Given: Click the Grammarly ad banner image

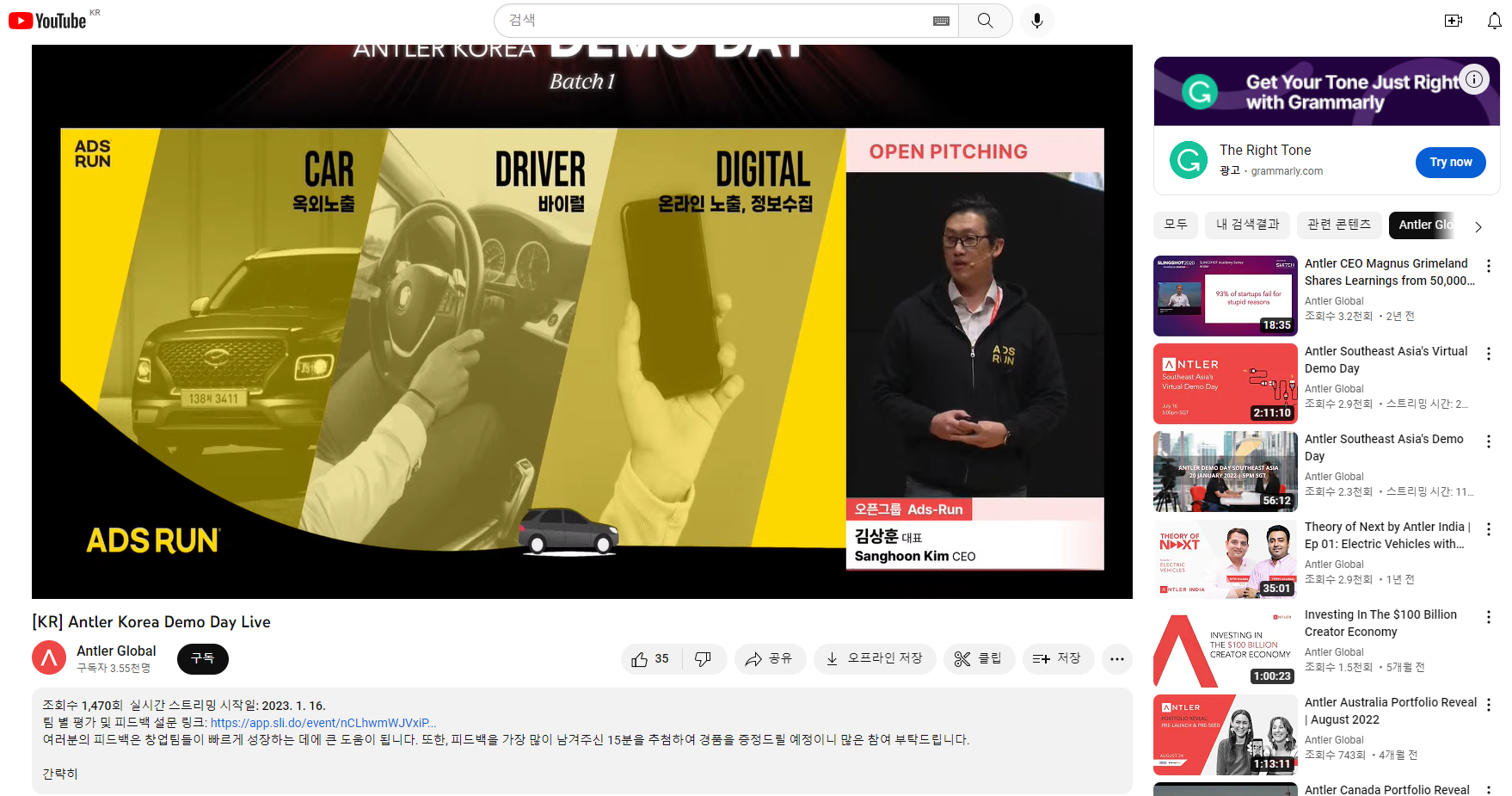Looking at the screenshot, I should pyautogui.click(x=1327, y=91).
